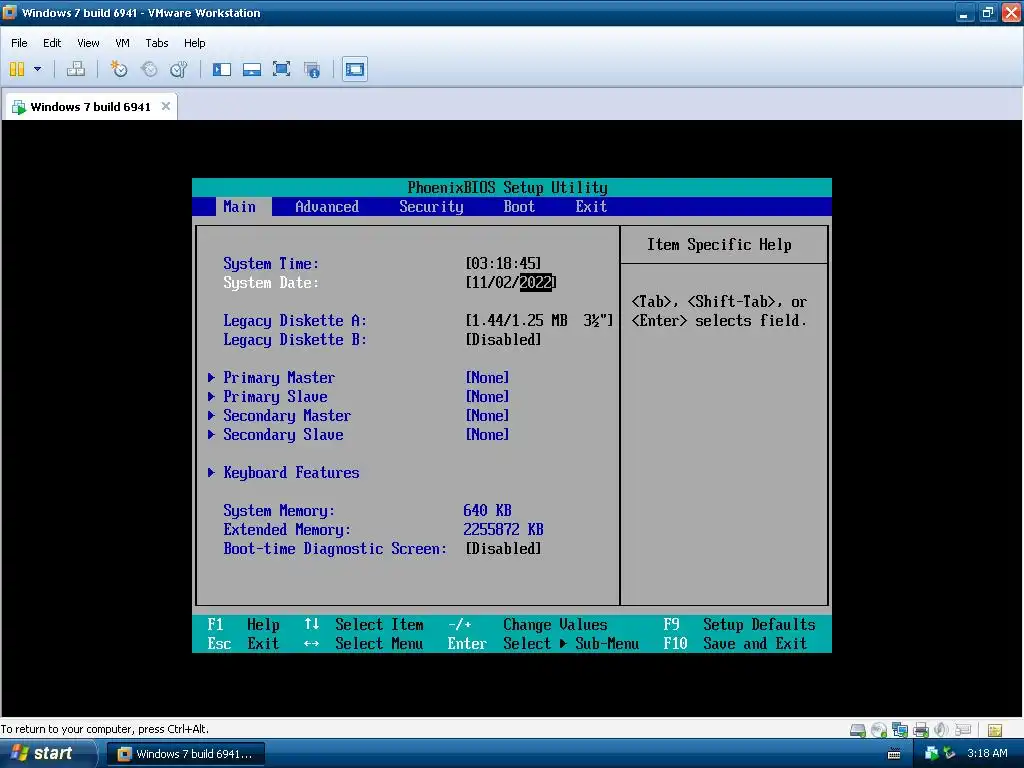Screen dimensions: 1024x768
Task: Open the Edit menu
Action: coord(52,43)
